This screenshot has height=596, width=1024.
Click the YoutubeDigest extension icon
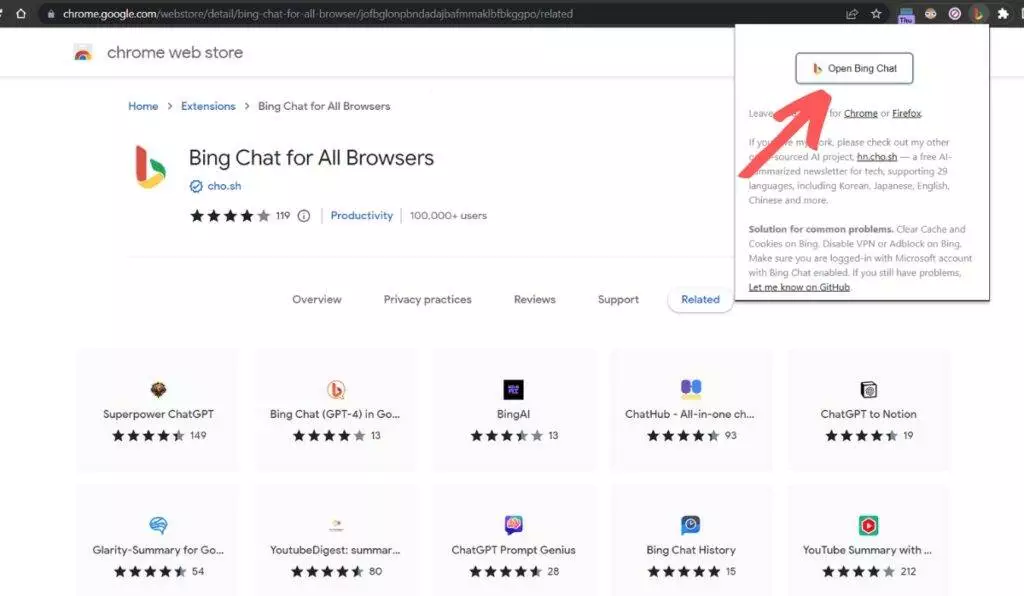coord(336,524)
